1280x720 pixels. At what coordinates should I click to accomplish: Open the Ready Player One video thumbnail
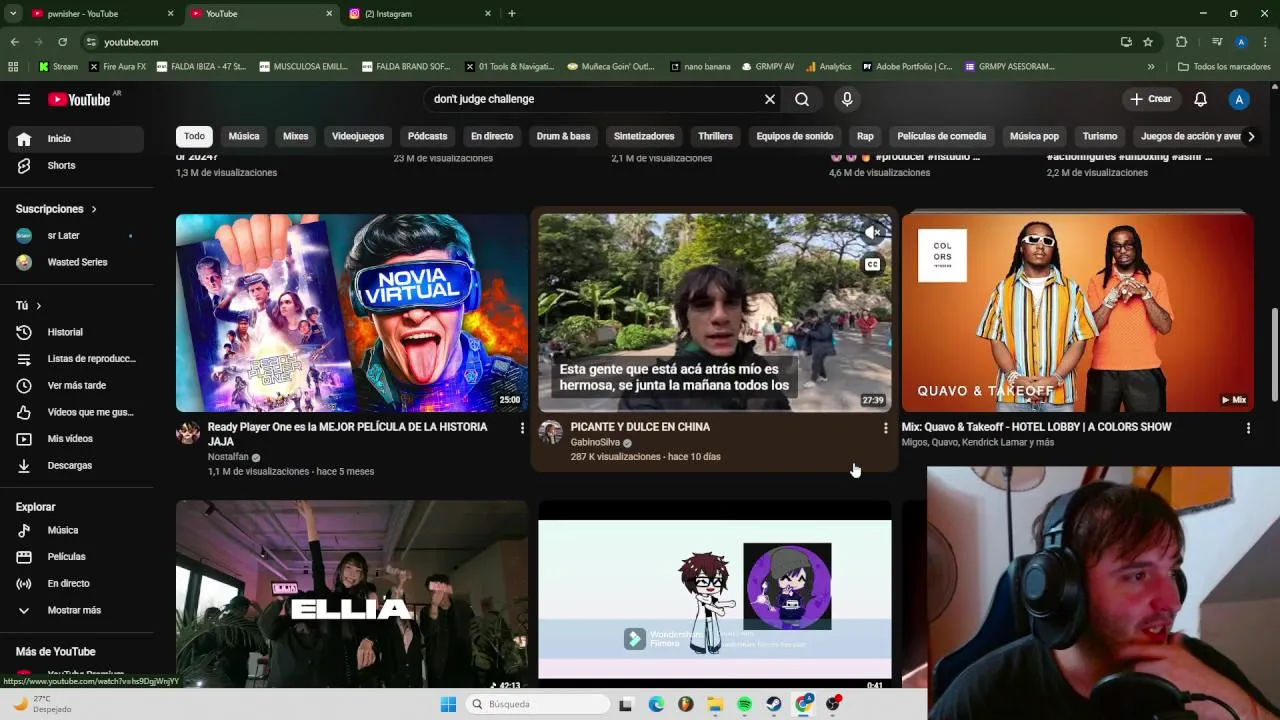pos(352,312)
